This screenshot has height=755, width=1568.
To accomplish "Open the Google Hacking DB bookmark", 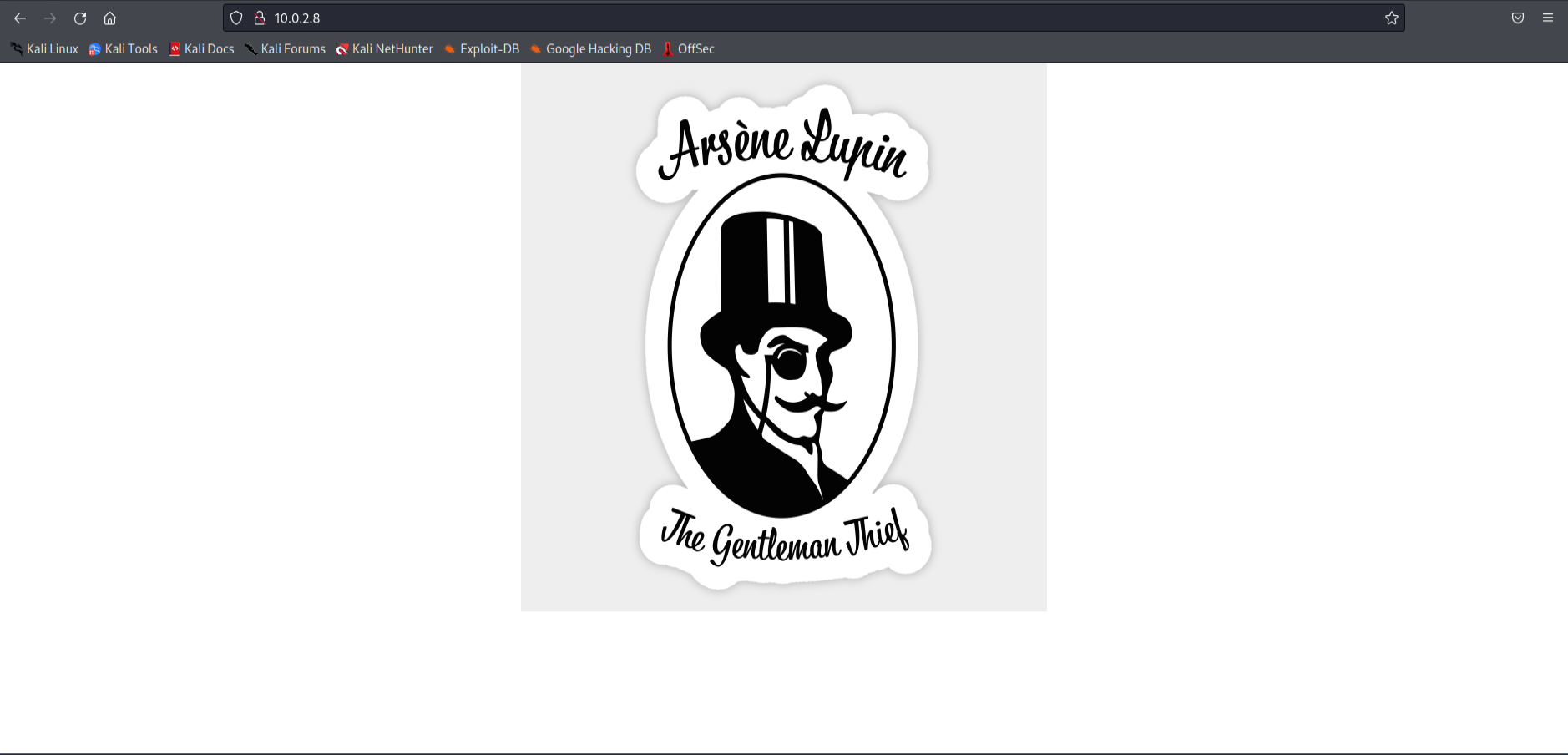I will [591, 49].
